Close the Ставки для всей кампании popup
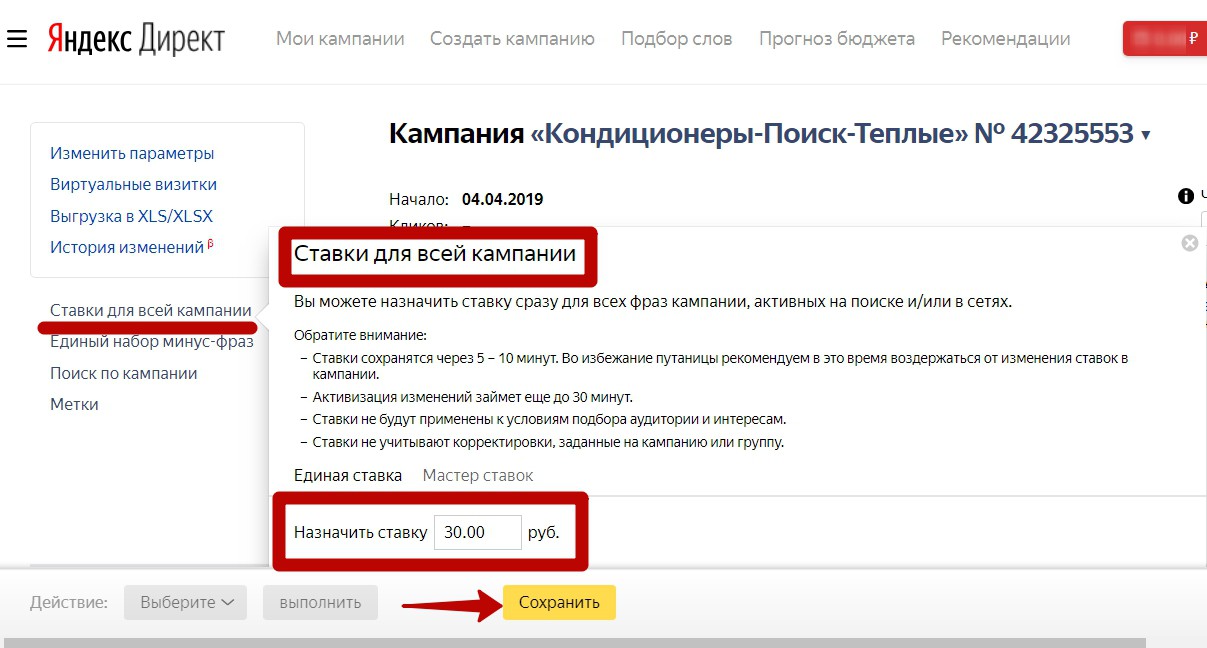Image resolution: width=1207 pixels, height=648 pixels. tap(1189, 243)
